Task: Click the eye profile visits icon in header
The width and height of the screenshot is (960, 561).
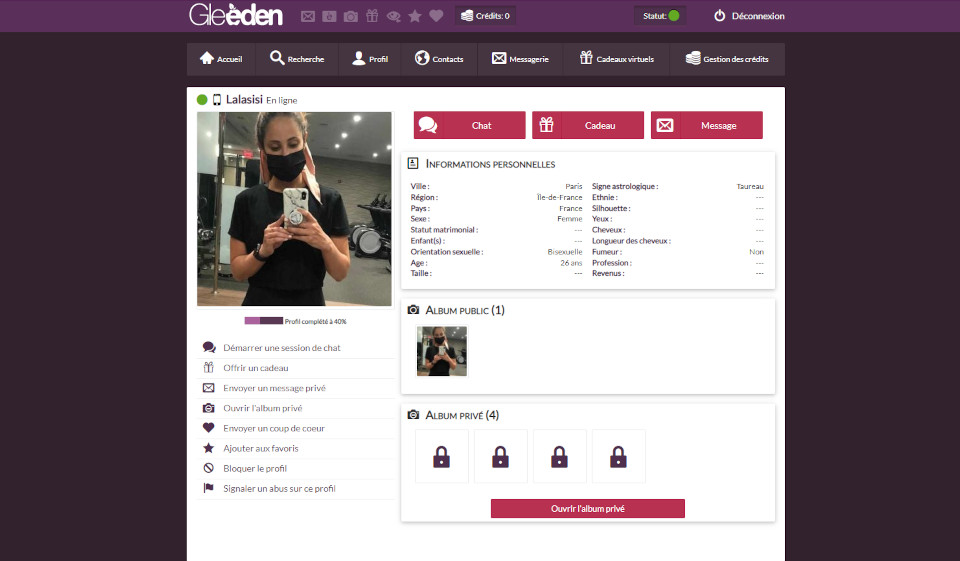Action: click(394, 17)
